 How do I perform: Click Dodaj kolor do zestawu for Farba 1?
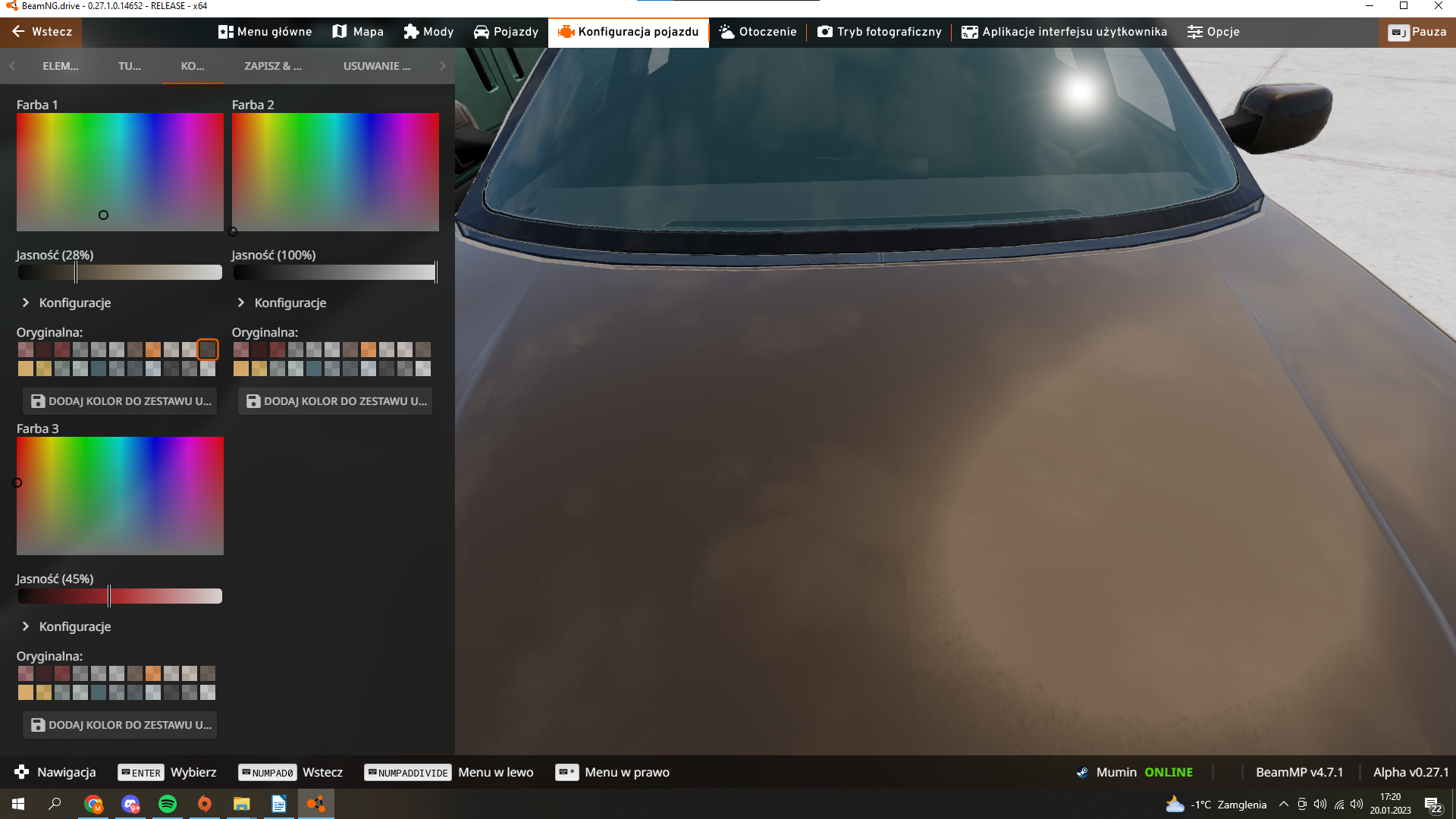point(121,401)
